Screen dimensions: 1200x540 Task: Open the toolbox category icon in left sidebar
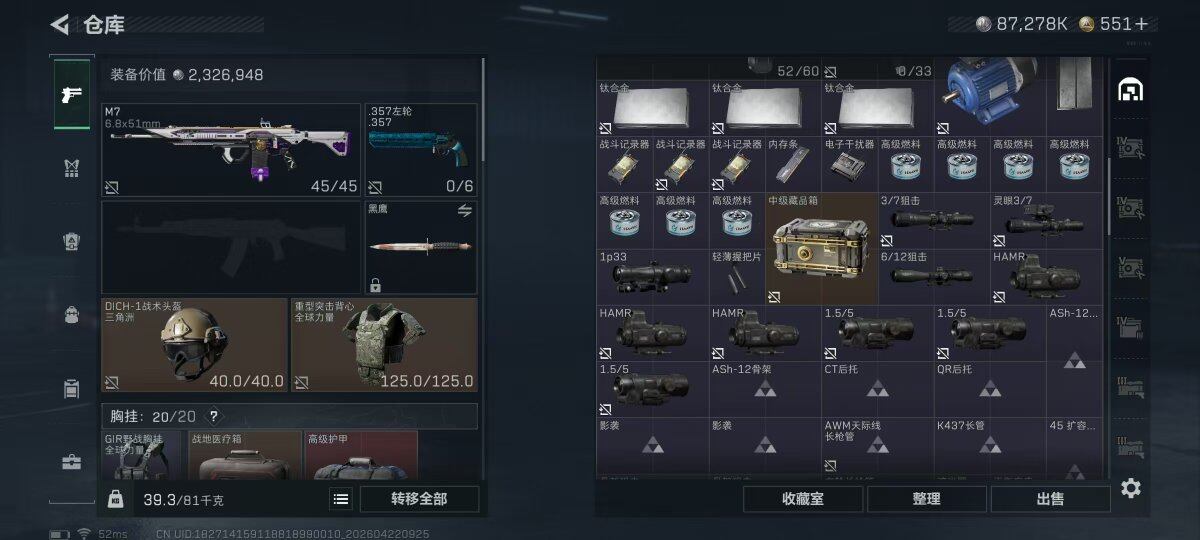click(x=71, y=462)
